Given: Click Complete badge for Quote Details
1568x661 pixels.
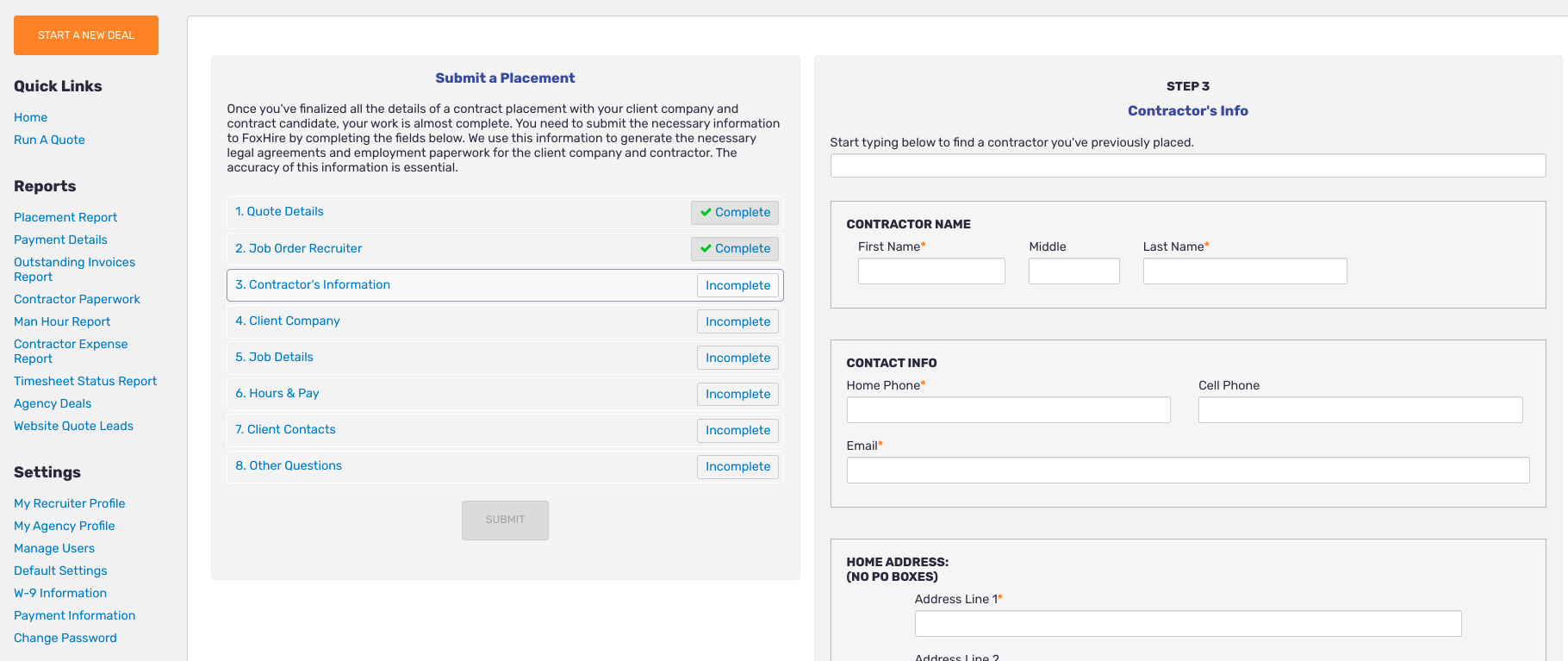Looking at the screenshot, I should [x=735, y=212].
